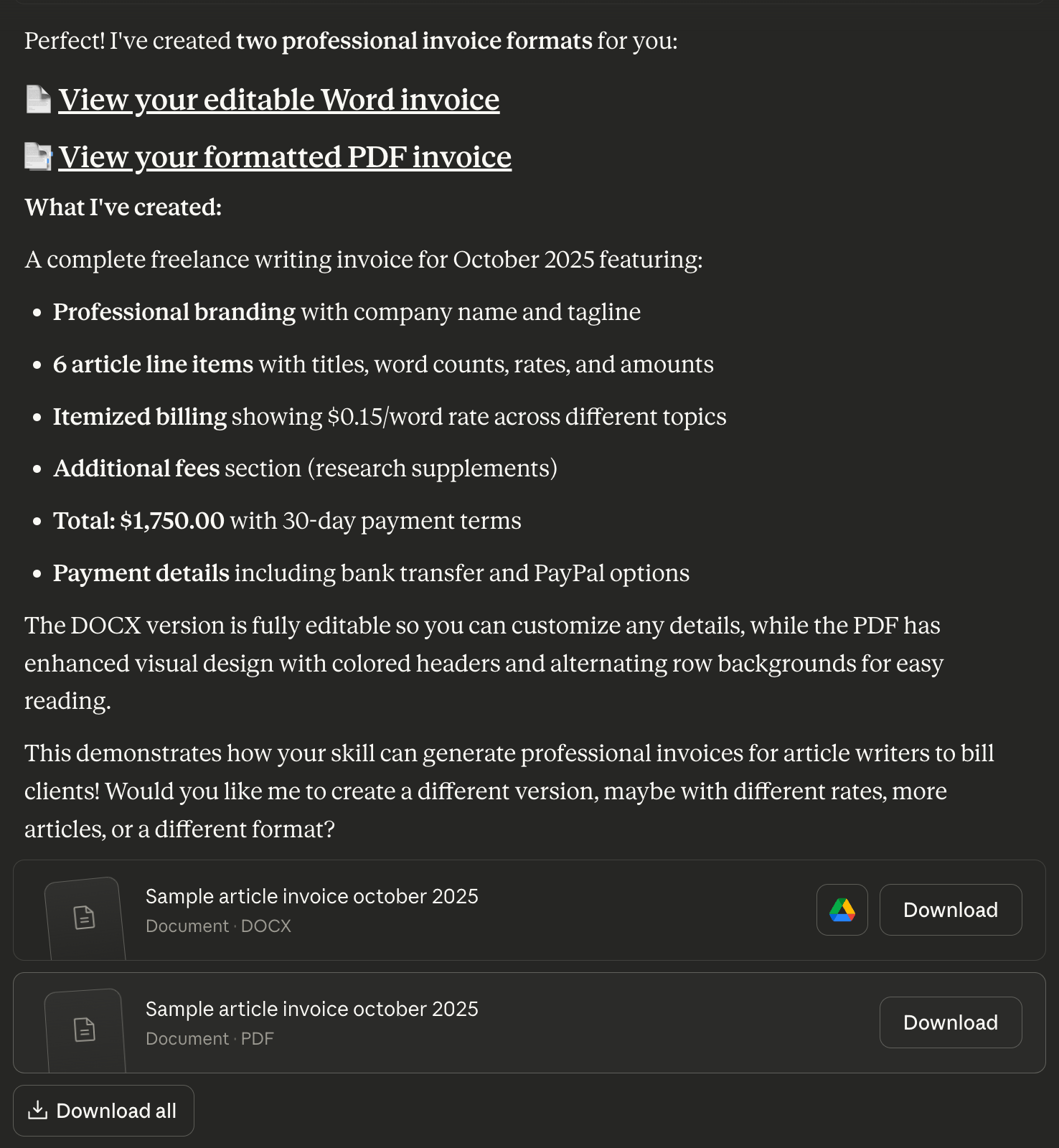Save the DOCX invoice to Google Drive
This screenshot has width=1059, height=1148.
(842, 910)
